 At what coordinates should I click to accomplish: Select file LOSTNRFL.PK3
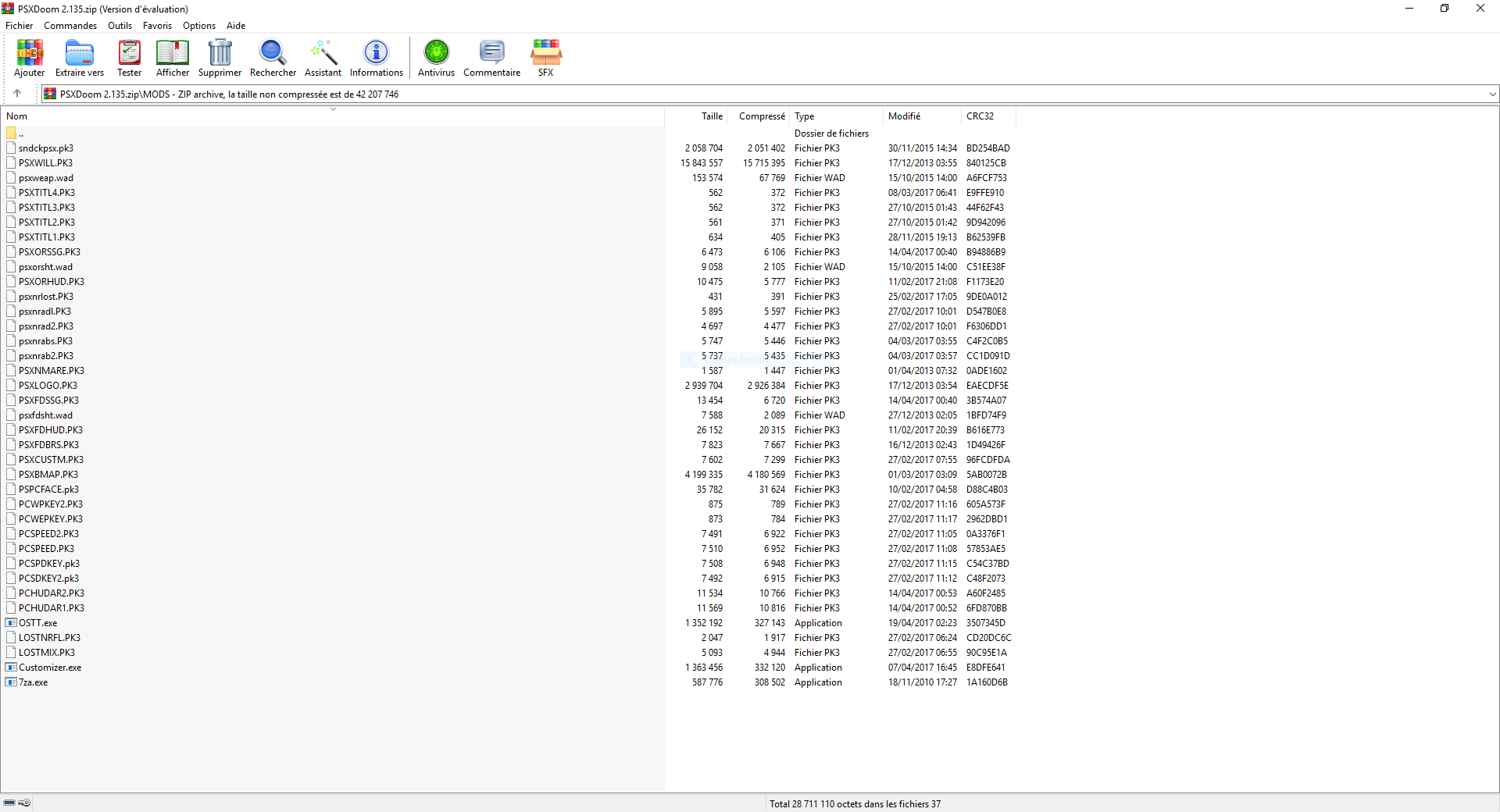point(49,638)
